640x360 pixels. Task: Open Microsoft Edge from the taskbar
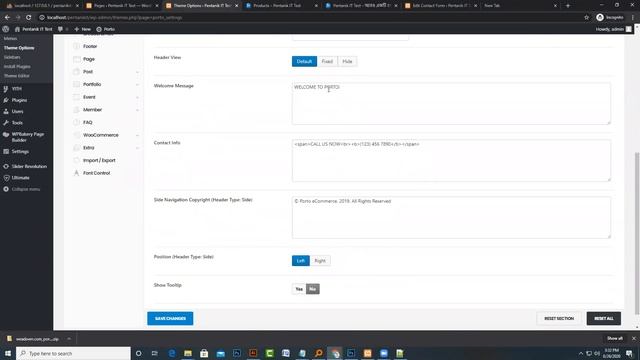click(172, 353)
